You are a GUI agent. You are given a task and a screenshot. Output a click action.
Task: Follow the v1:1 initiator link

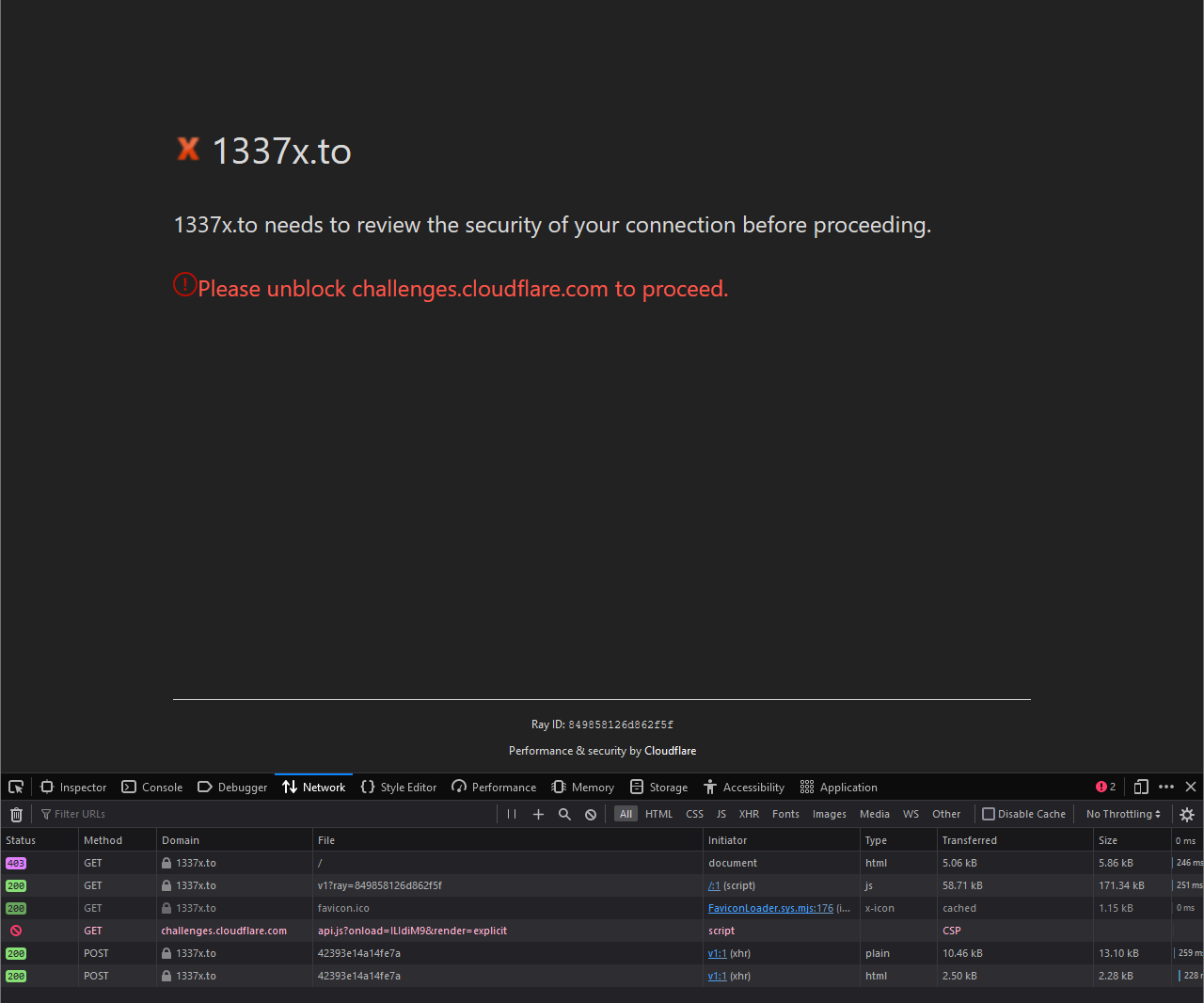point(717,953)
